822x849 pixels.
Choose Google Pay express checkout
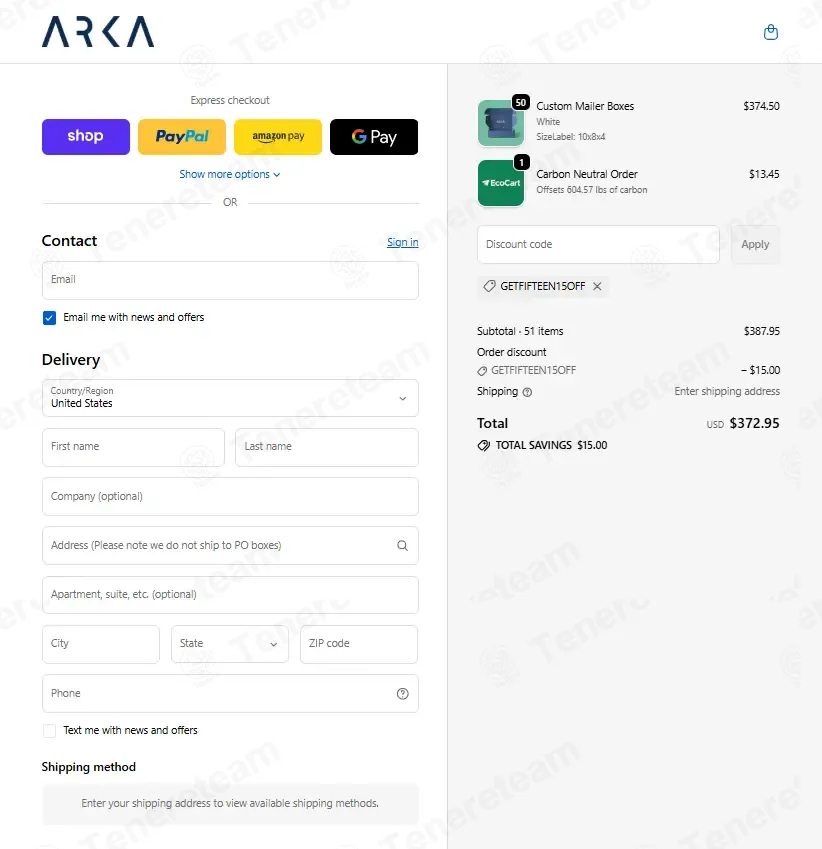pyautogui.click(x=374, y=136)
